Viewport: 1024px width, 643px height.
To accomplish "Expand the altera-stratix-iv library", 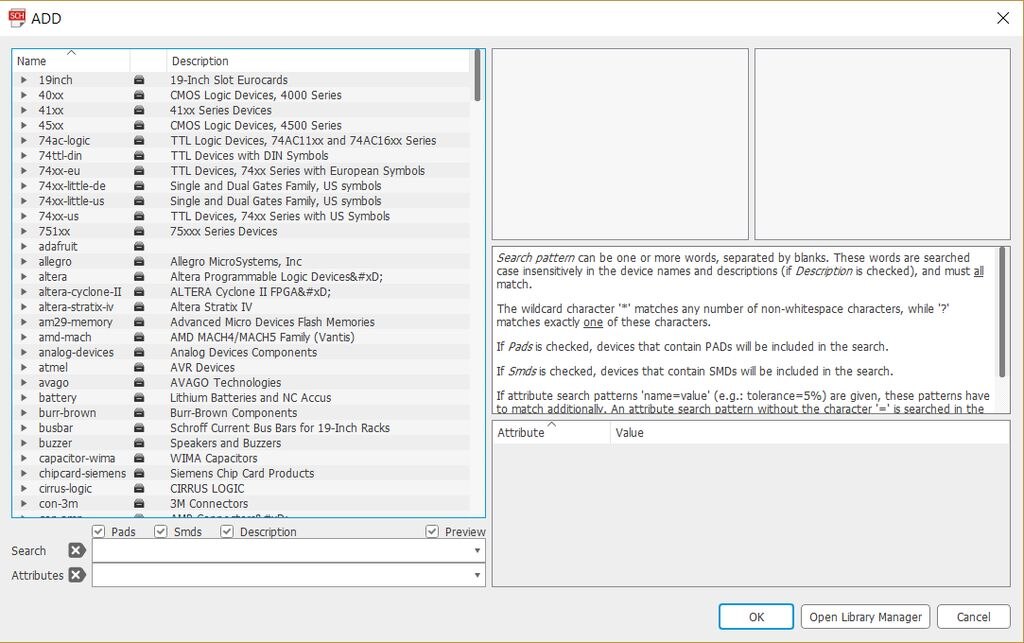I will coord(24,307).
